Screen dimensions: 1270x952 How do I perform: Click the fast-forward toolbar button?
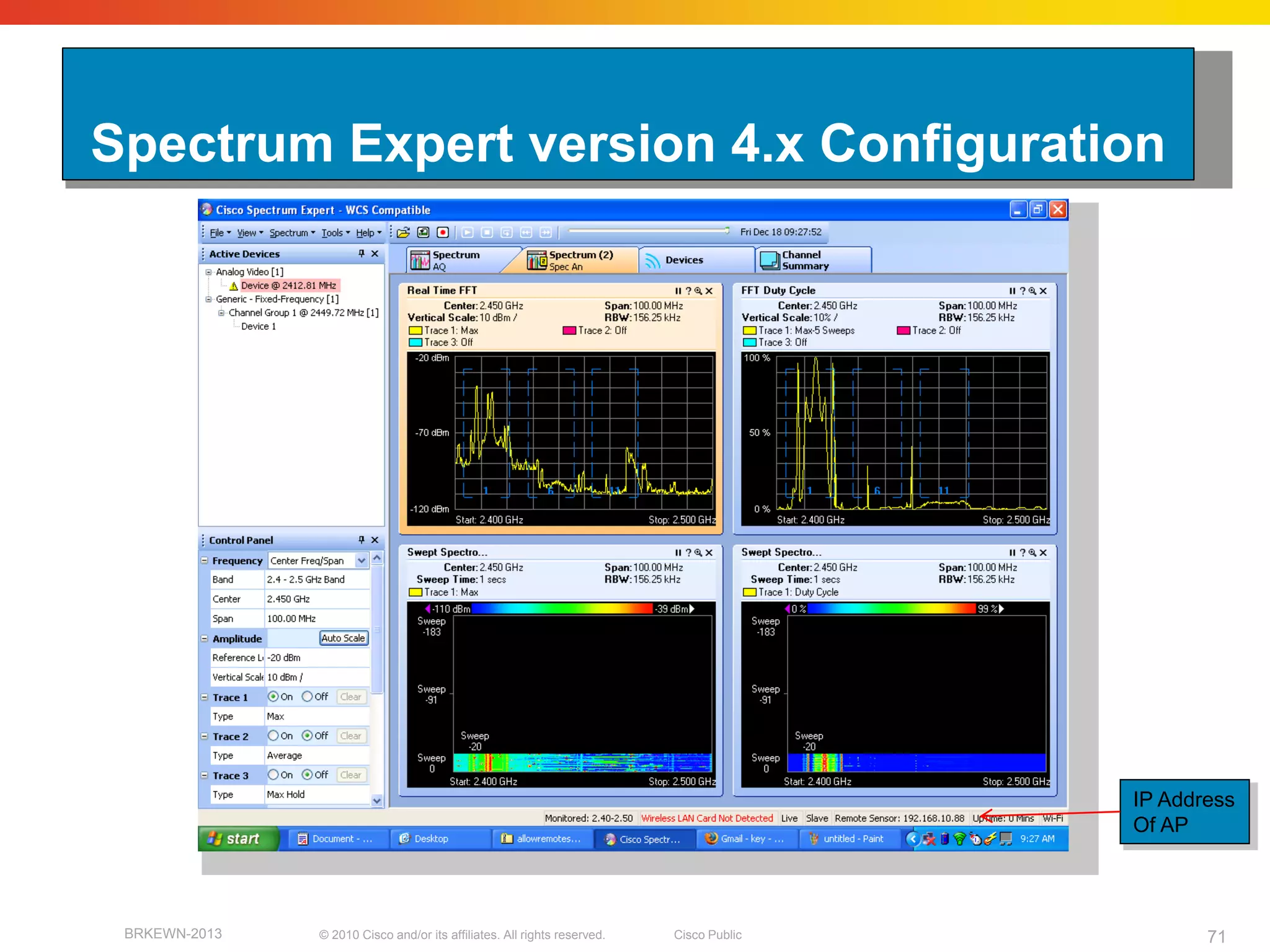pos(546,232)
